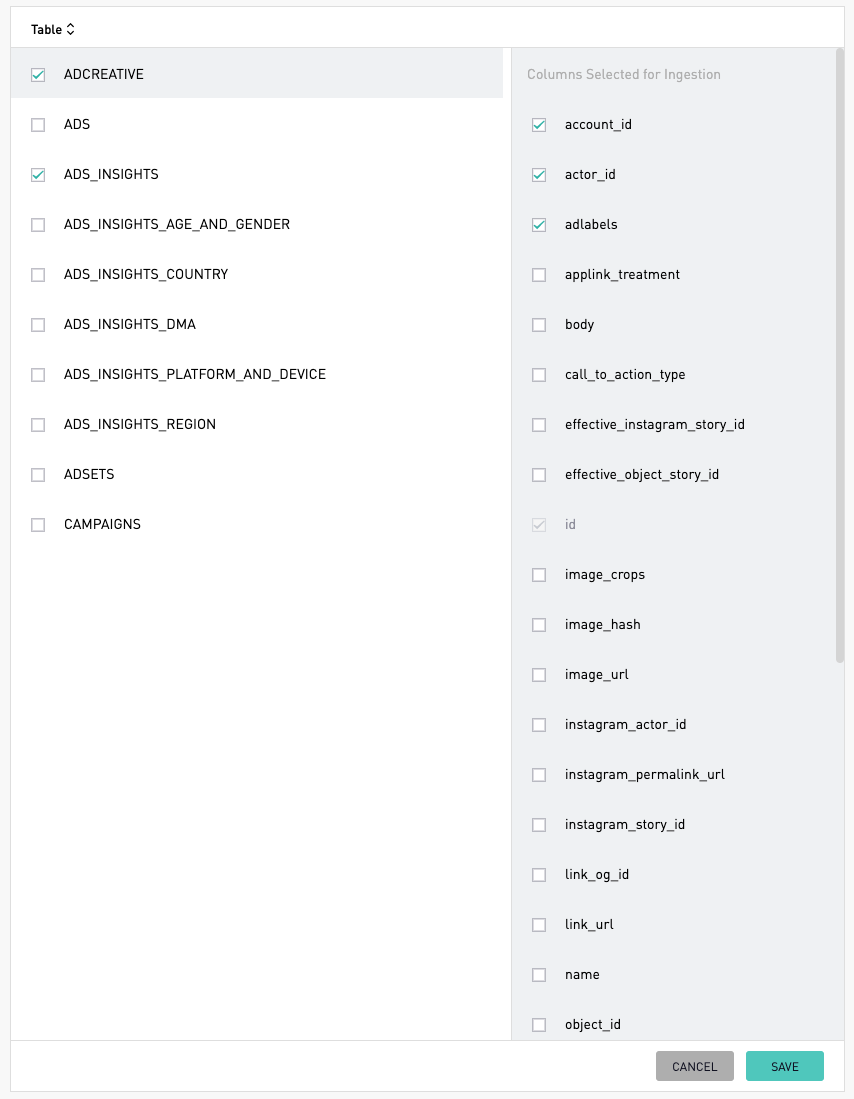854x1099 pixels.
Task: Enable the call_to_action_type column
Action: 538,375
